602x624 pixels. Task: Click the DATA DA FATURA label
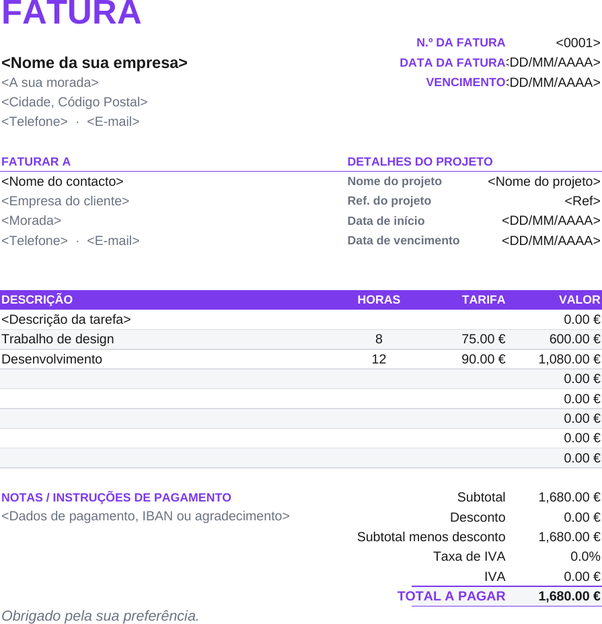(452, 62)
